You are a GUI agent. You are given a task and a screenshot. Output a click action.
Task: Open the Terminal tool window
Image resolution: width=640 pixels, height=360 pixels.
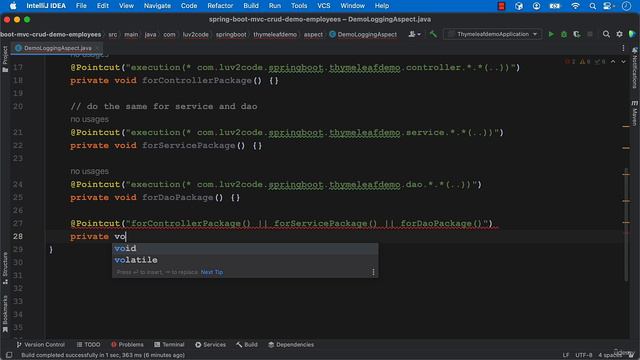(169, 345)
